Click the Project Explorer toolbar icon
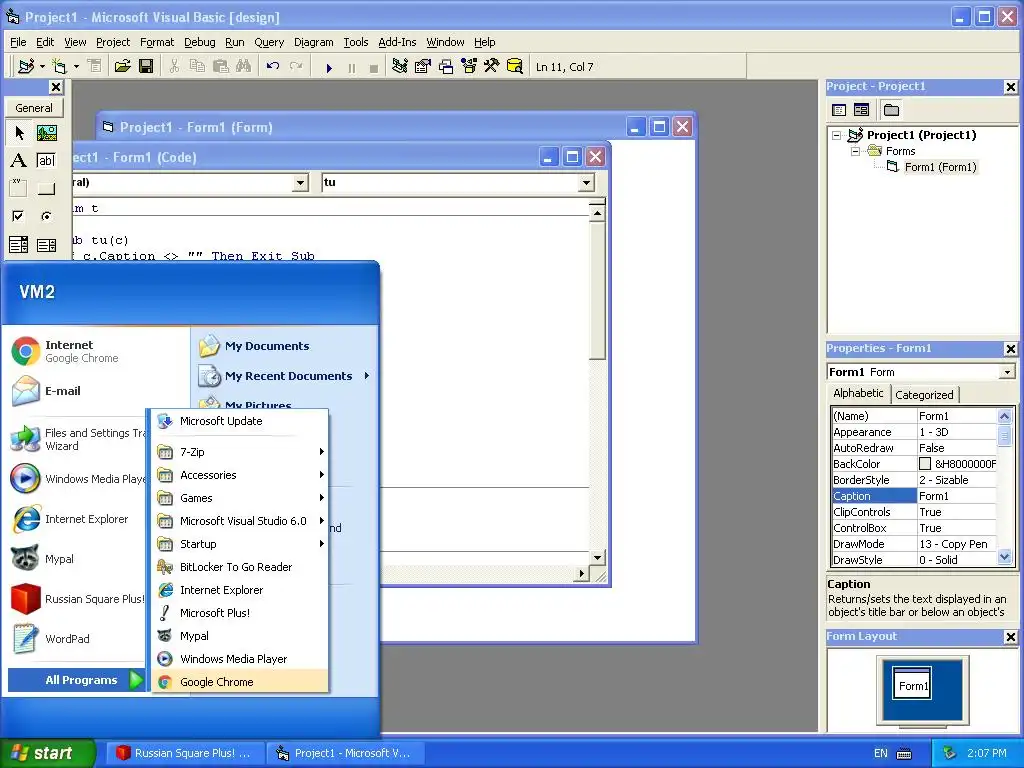1024x768 pixels. pos(400,66)
